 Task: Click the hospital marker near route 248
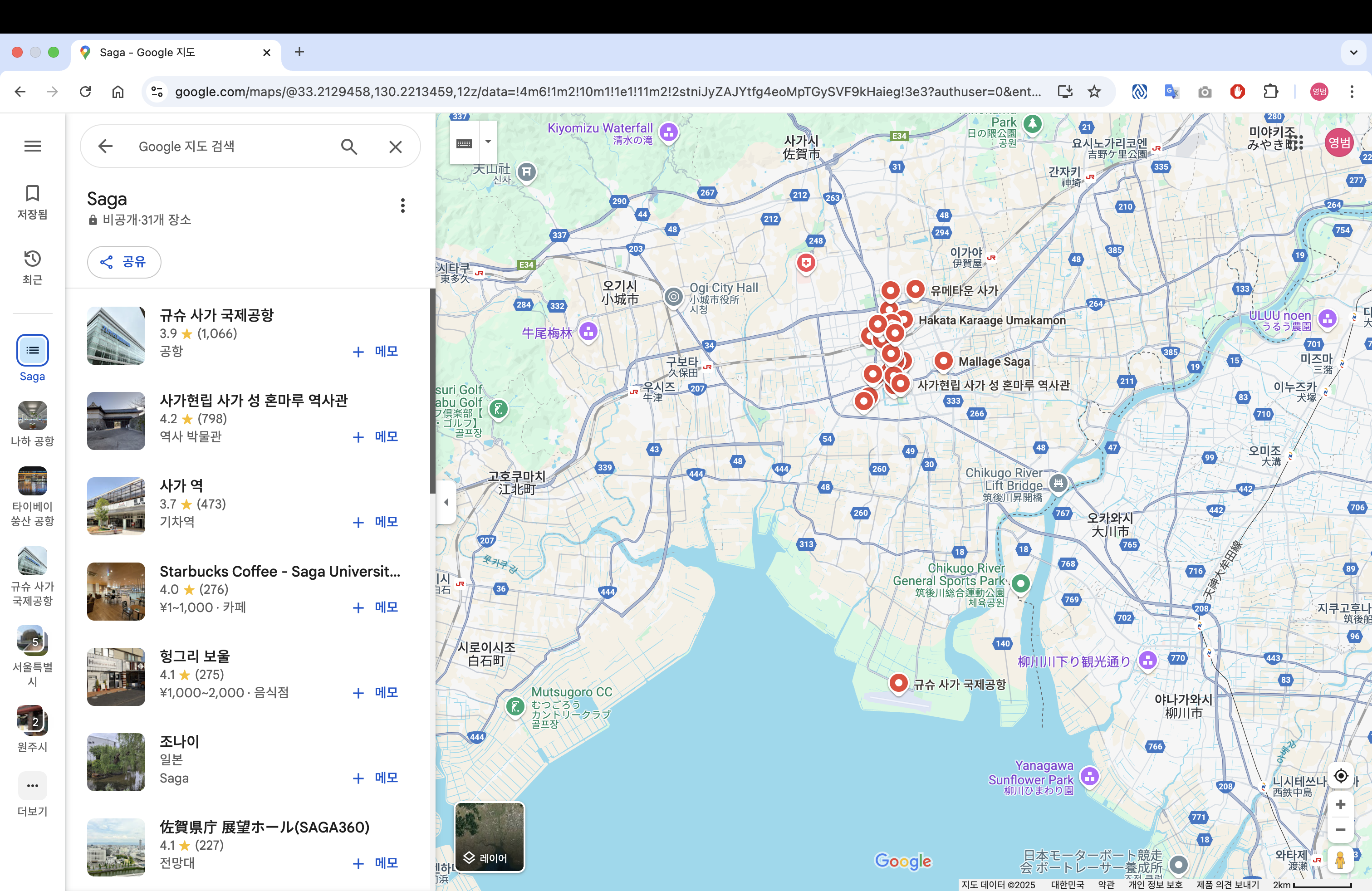tap(806, 264)
